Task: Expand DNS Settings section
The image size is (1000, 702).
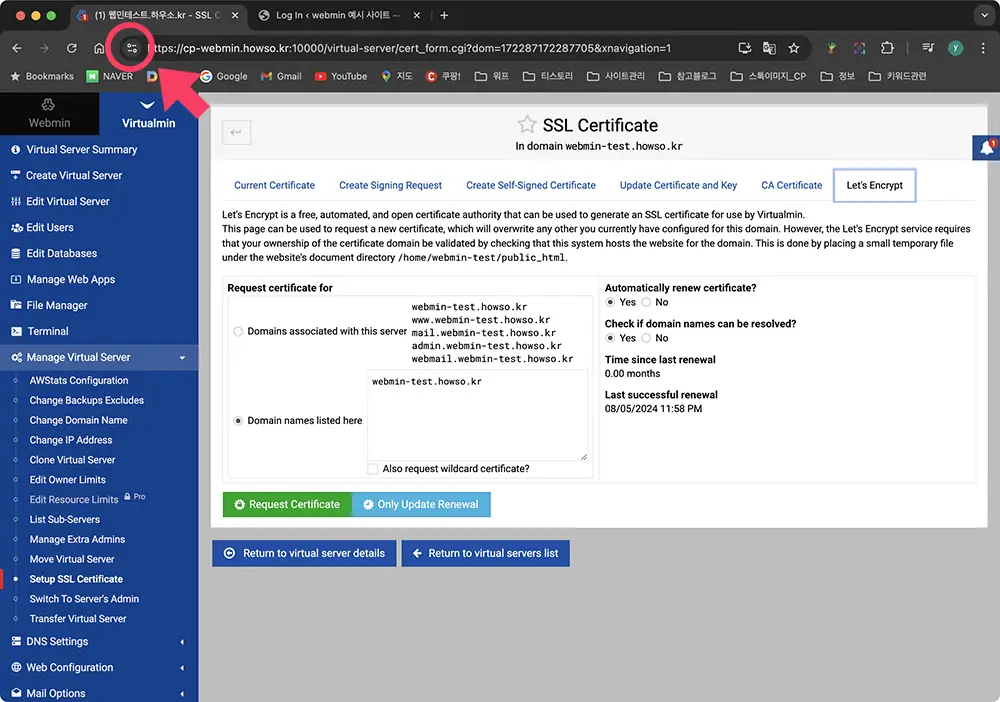Action: (99, 641)
